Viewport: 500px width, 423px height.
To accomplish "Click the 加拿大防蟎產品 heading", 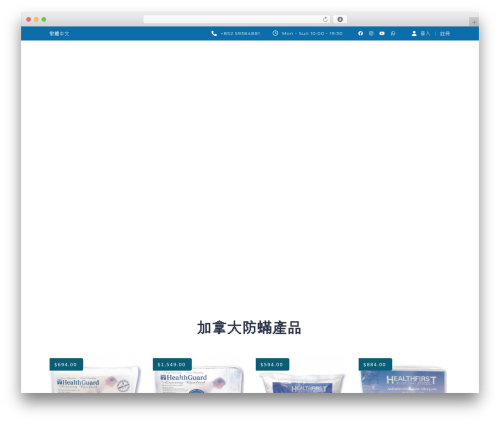I will coord(249,328).
